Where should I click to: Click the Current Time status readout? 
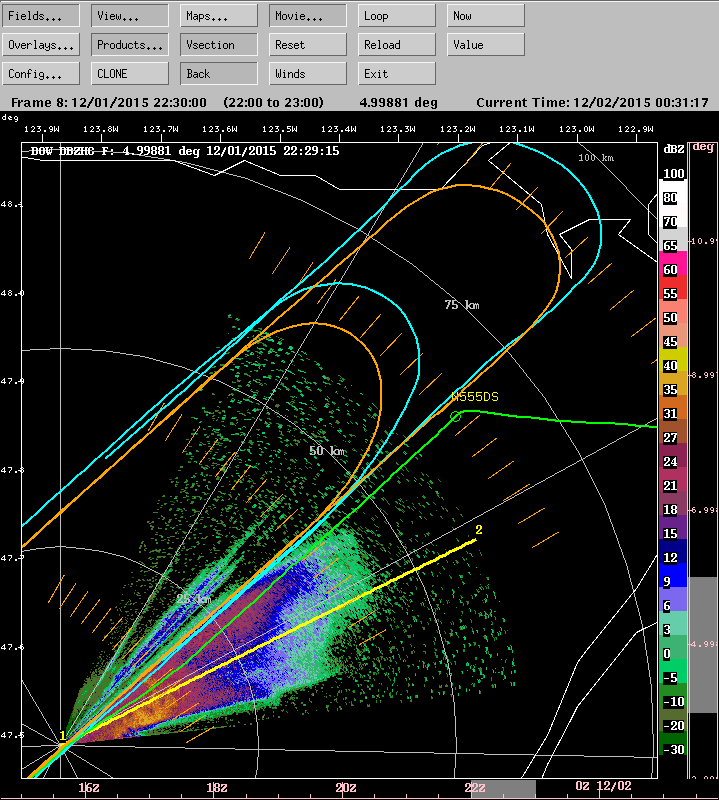(592, 103)
